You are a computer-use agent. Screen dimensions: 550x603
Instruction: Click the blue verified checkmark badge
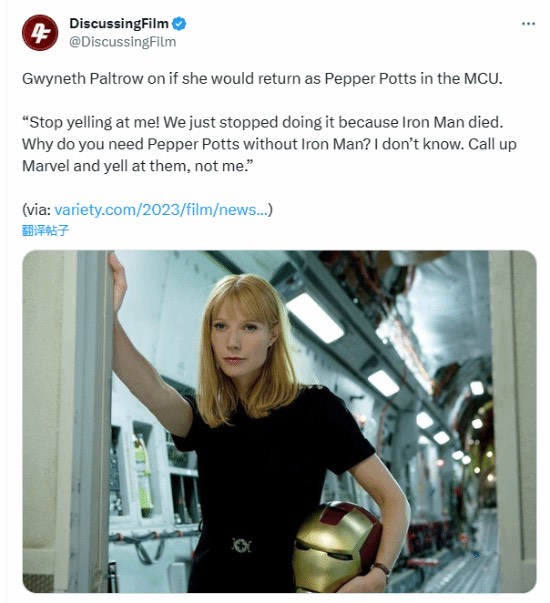[179, 24]
